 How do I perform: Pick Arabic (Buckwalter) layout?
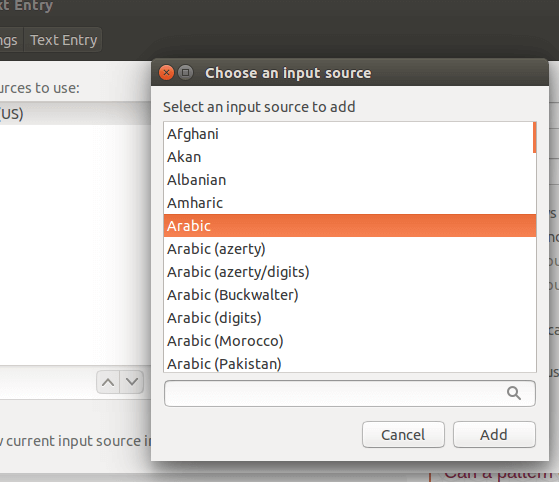point(350,295)
